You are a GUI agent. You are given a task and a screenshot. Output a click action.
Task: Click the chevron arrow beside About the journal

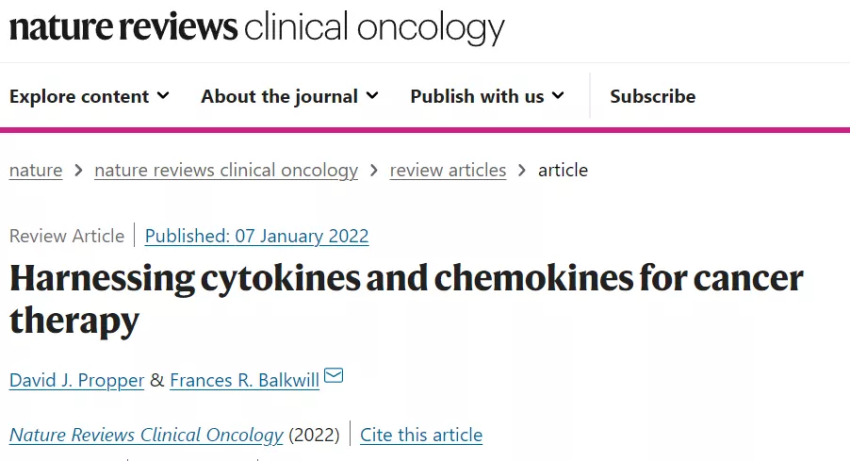[x=372, y=96]
